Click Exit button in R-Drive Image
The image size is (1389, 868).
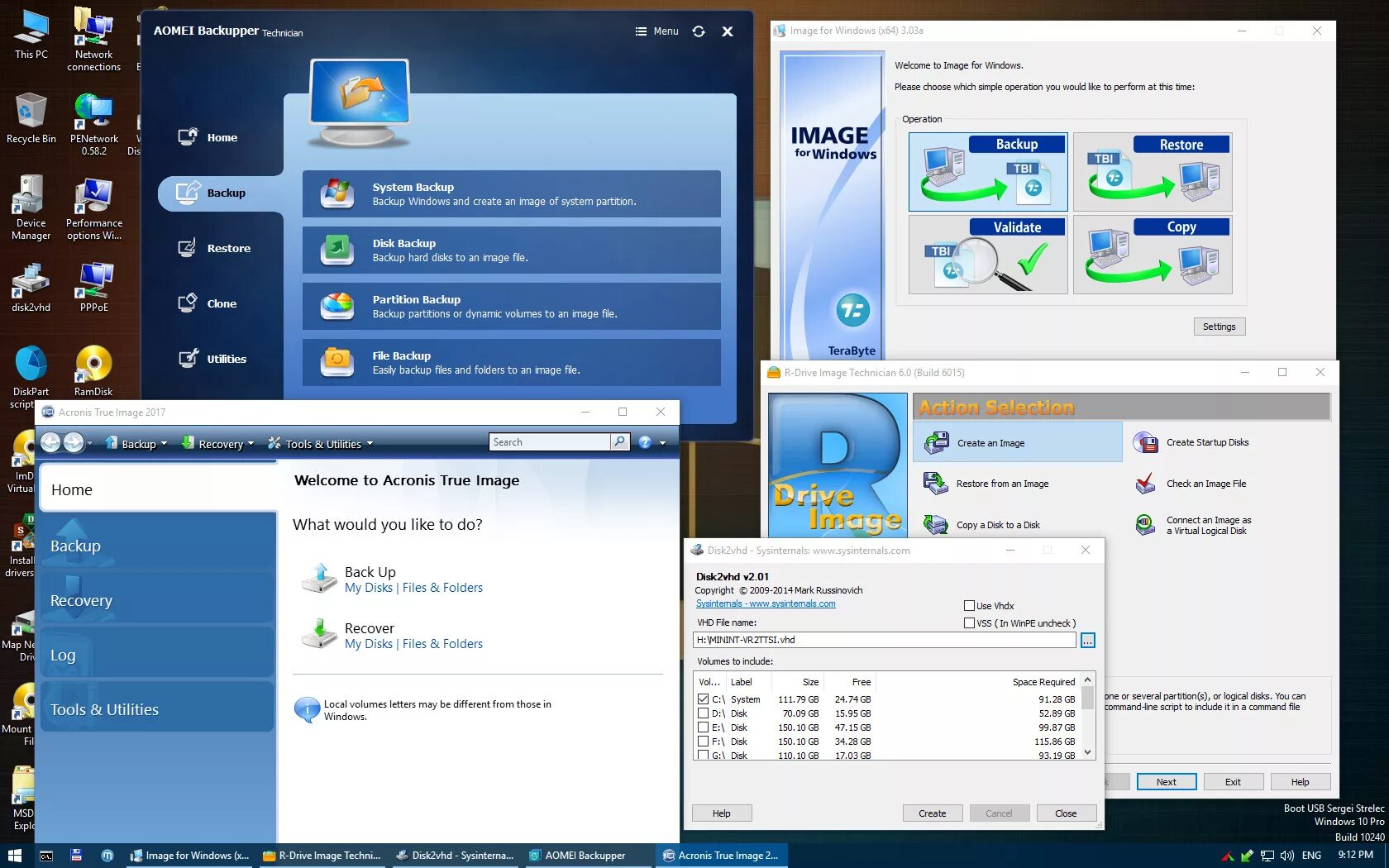(x=1233, y=782)
